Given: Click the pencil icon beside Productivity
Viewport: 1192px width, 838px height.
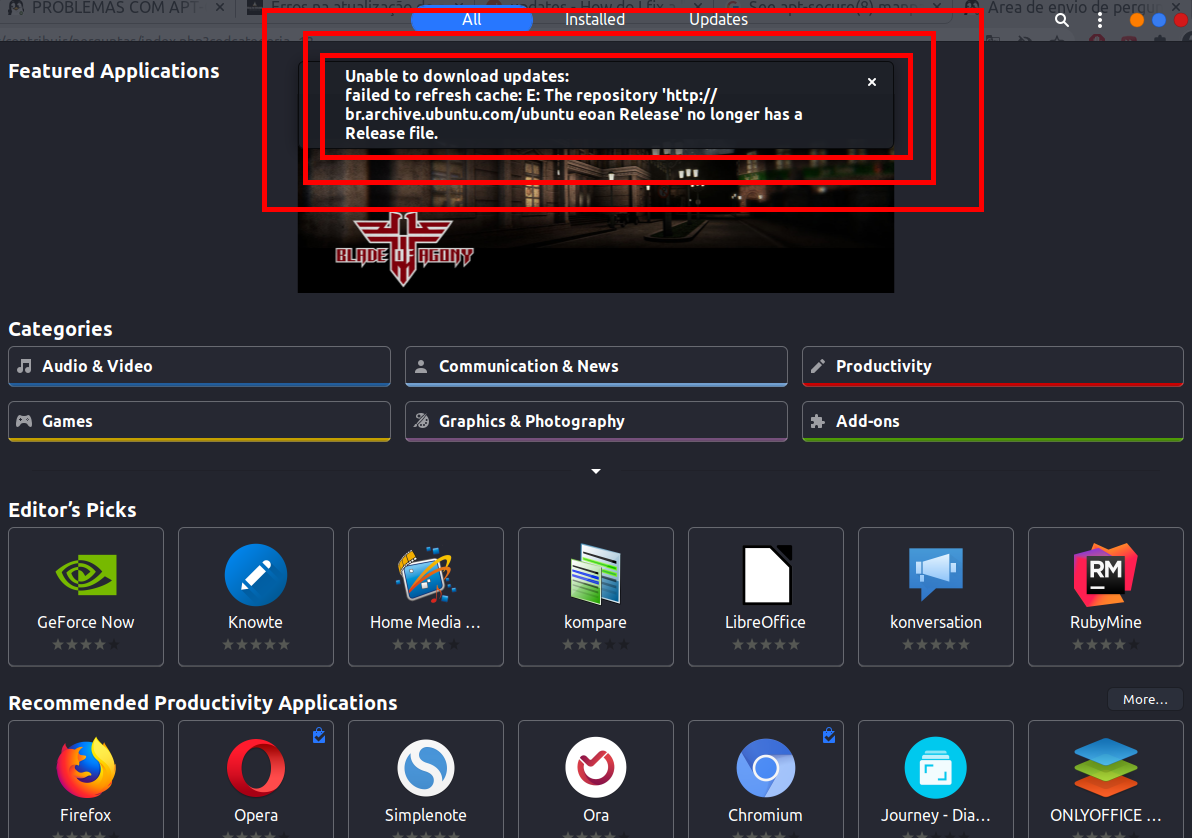Looking at the screenshot, I should point(818,367).
